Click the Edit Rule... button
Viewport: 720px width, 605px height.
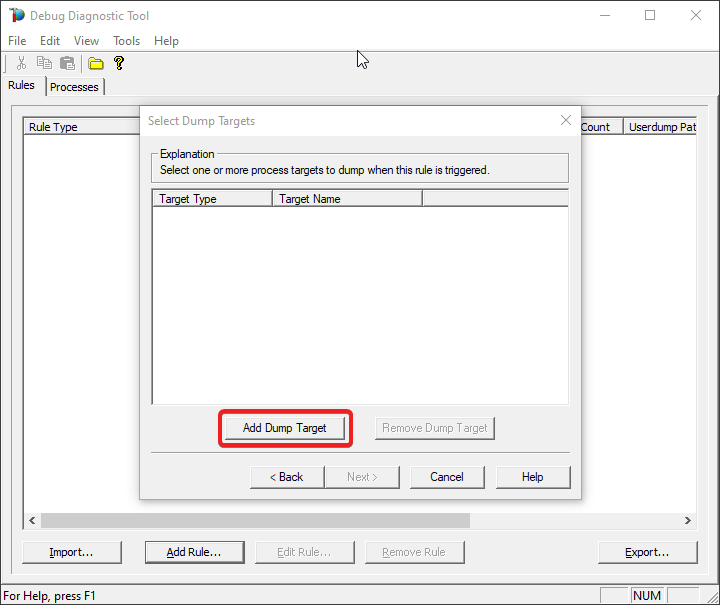[304, 552]
